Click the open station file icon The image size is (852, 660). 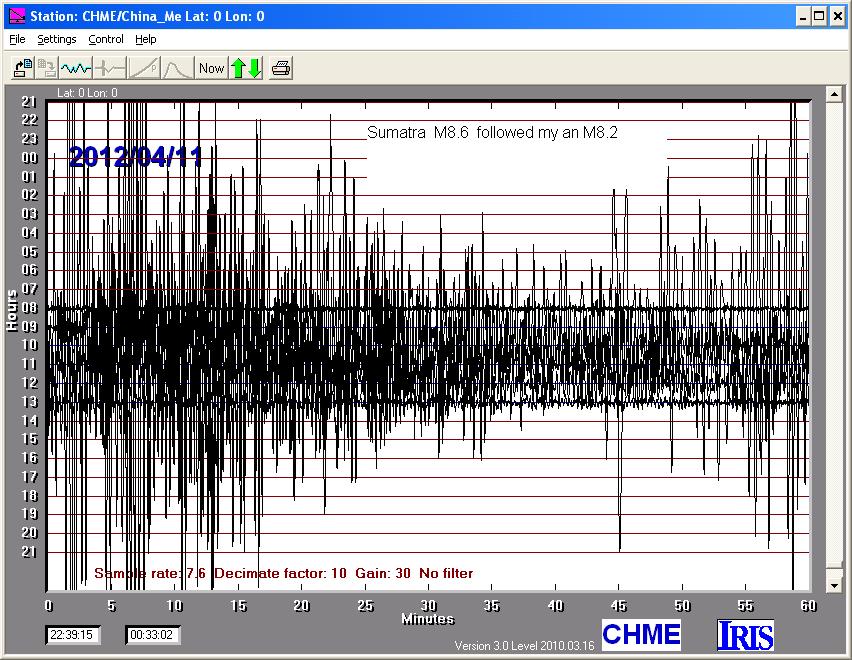click(22, 68)
